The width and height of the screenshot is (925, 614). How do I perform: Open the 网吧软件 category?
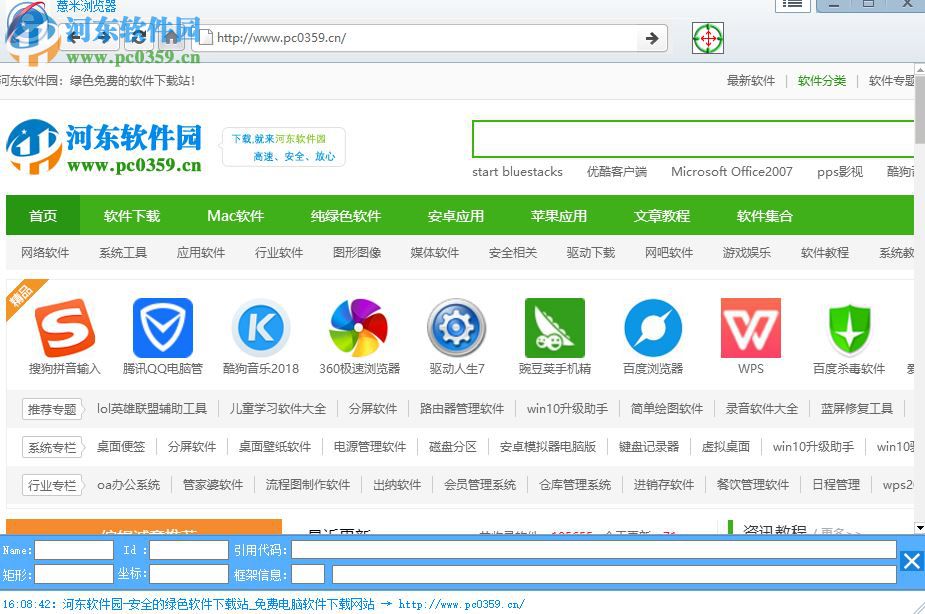click(x=668, y=252)
